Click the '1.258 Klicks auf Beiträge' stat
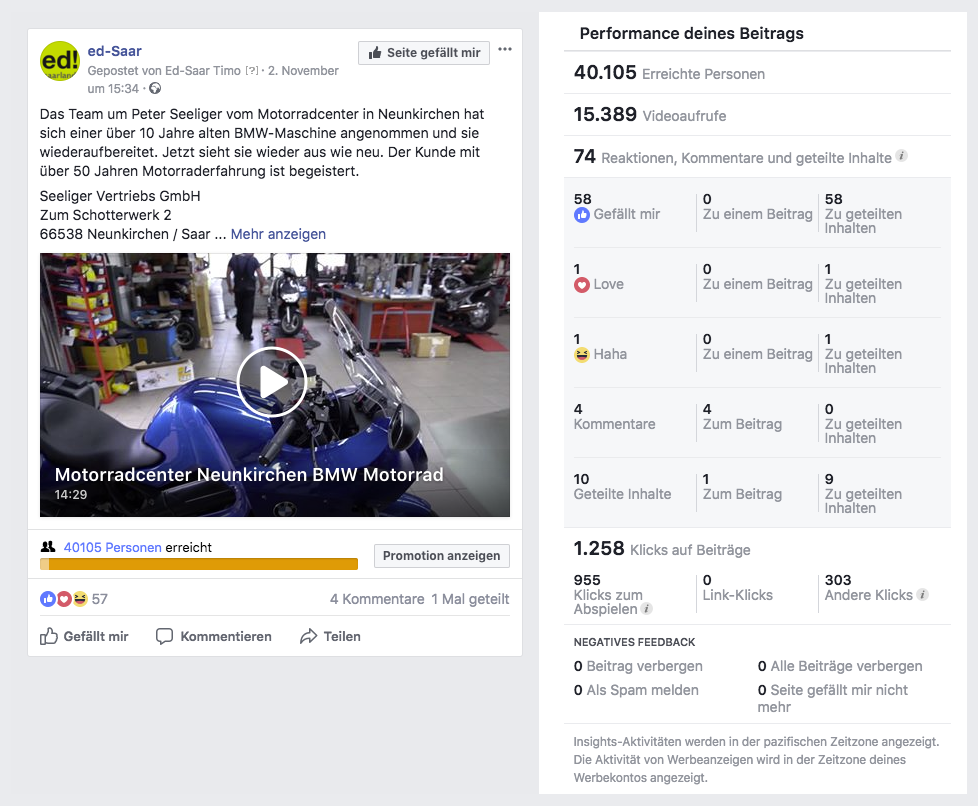This screenshot has width=978, height=806. click(662, 548)
